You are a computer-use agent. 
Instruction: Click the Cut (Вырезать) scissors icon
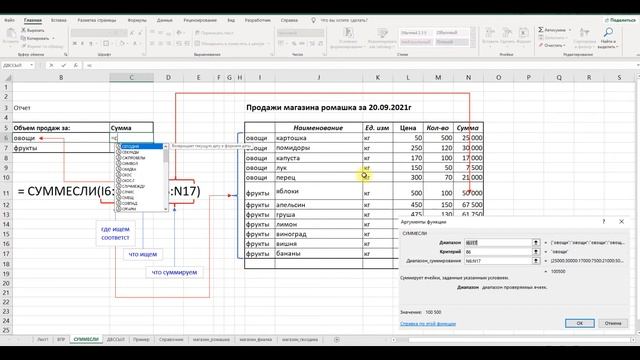tap(24, 30)
